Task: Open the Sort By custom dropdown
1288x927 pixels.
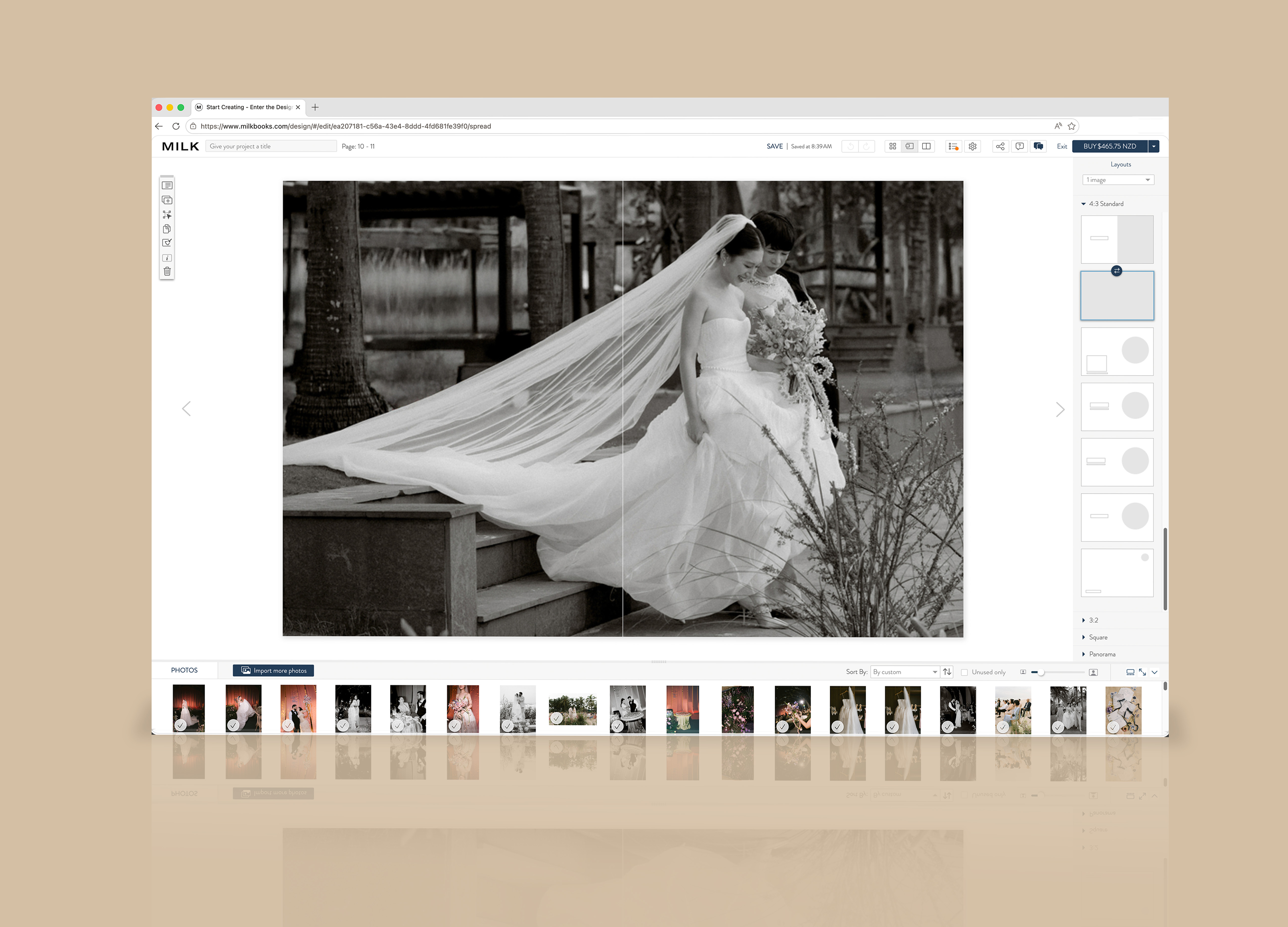Action: [905, 672]
